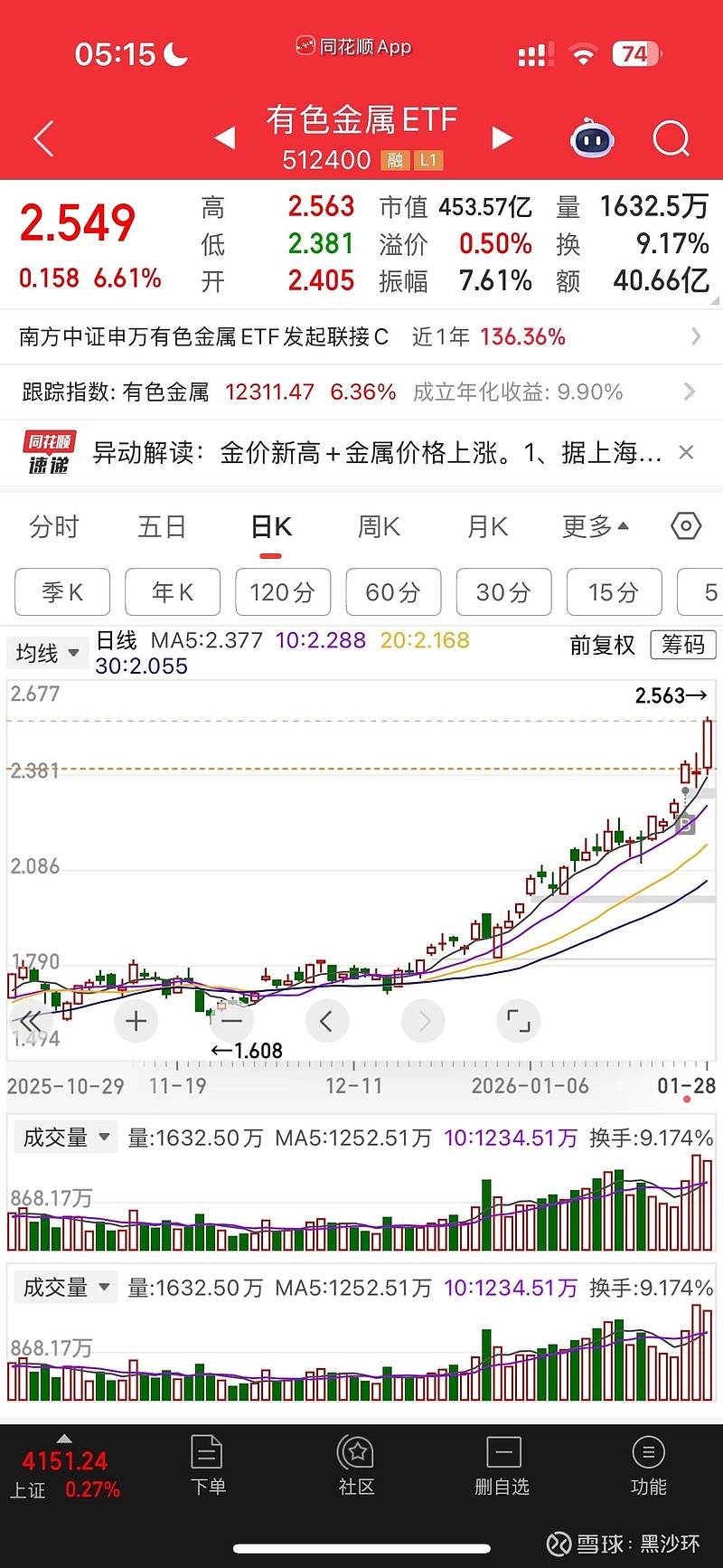This screenshot has height=1568, width=723.
Task: Open 功能 functions menu
Action: (648, 1466)
